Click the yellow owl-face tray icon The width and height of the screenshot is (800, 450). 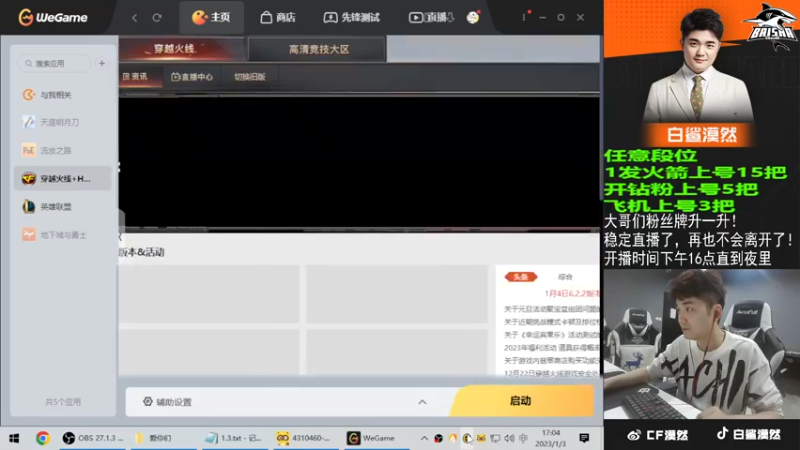[x=481, y=438]
